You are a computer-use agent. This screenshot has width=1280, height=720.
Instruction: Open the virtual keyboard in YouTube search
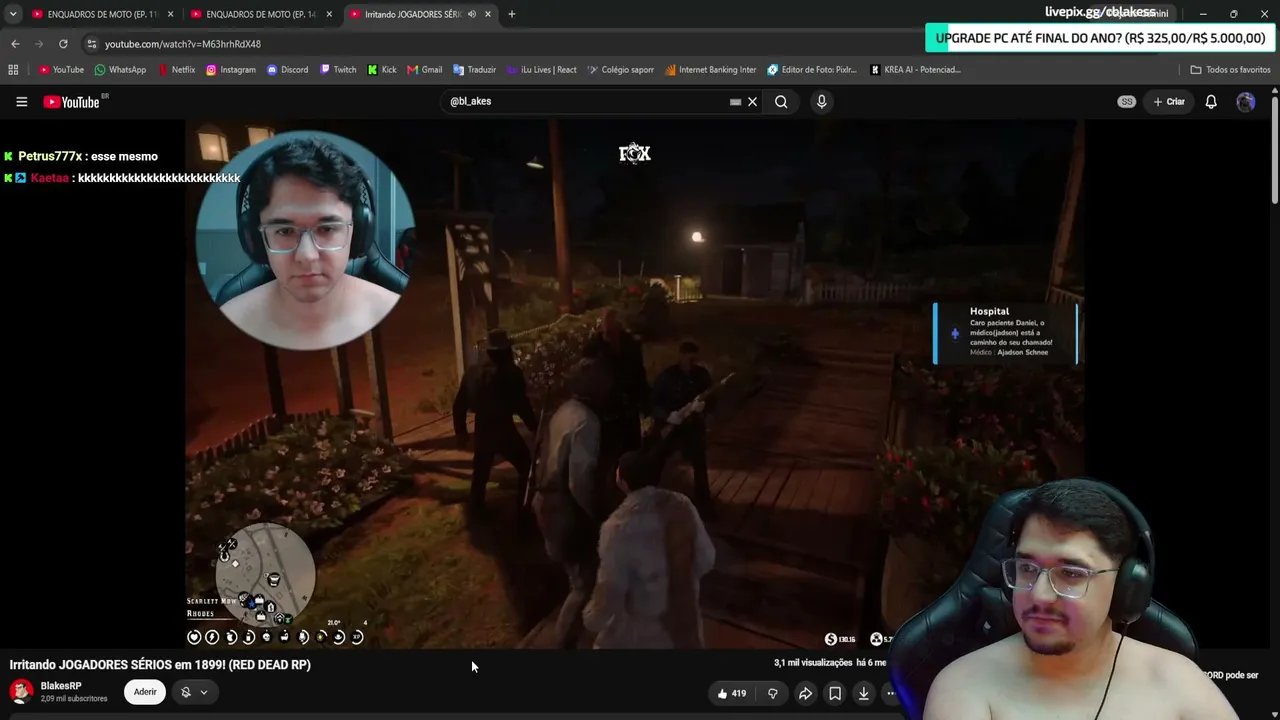tap(736, 101)
